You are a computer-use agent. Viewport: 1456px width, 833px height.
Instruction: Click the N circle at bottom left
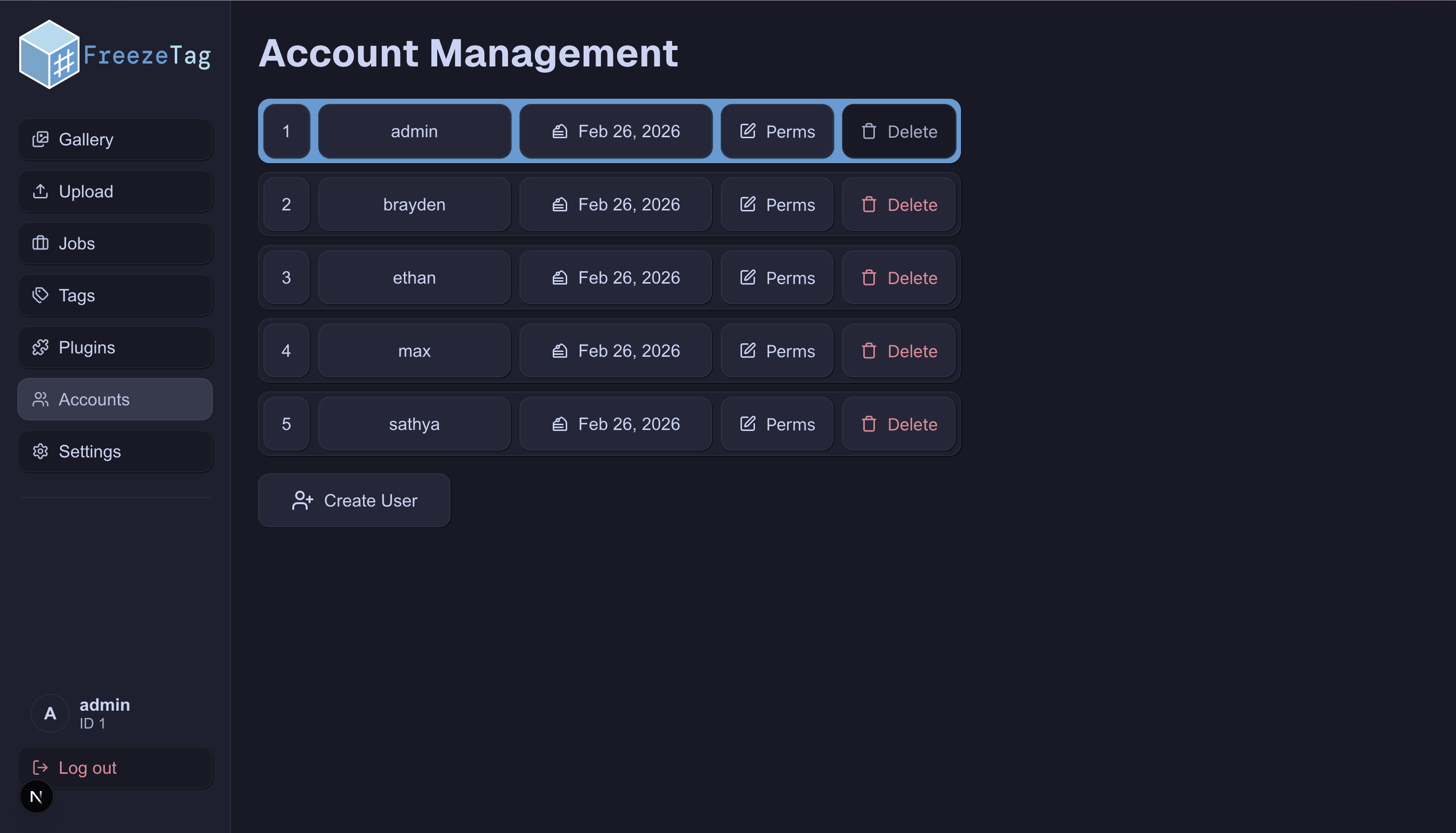click(37, 796)
